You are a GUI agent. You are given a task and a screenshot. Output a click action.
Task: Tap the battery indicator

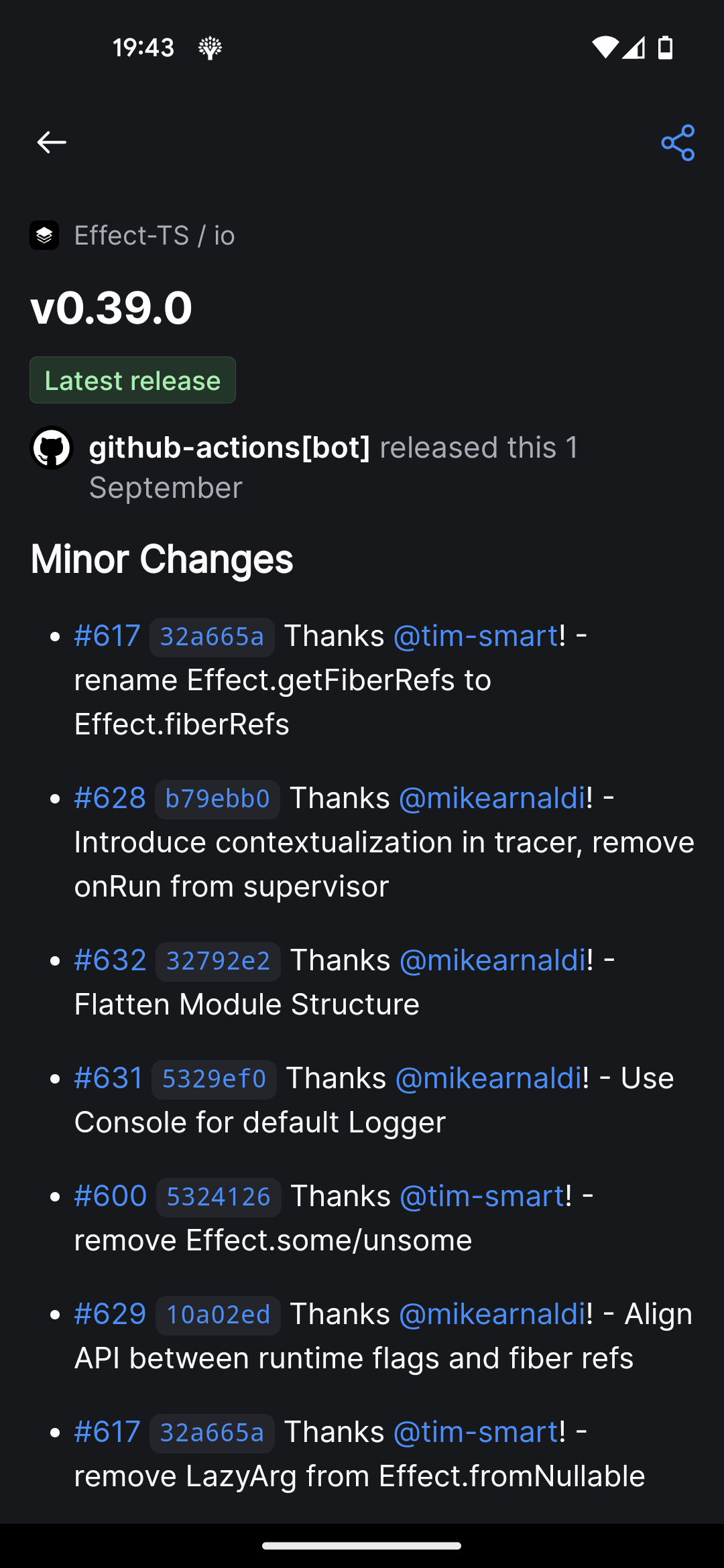point(664,47)
